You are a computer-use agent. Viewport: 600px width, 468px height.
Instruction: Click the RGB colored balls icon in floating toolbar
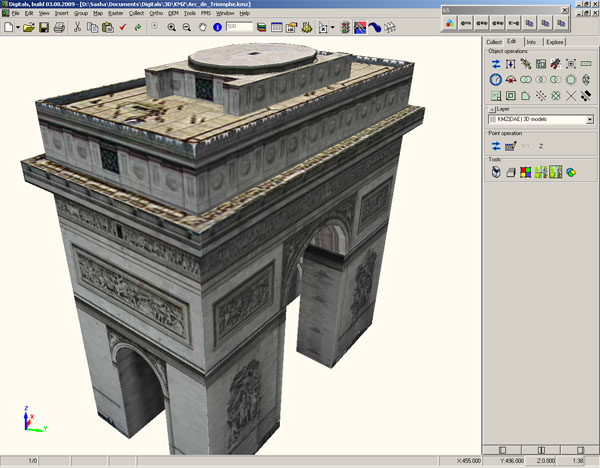click(450, 23)
